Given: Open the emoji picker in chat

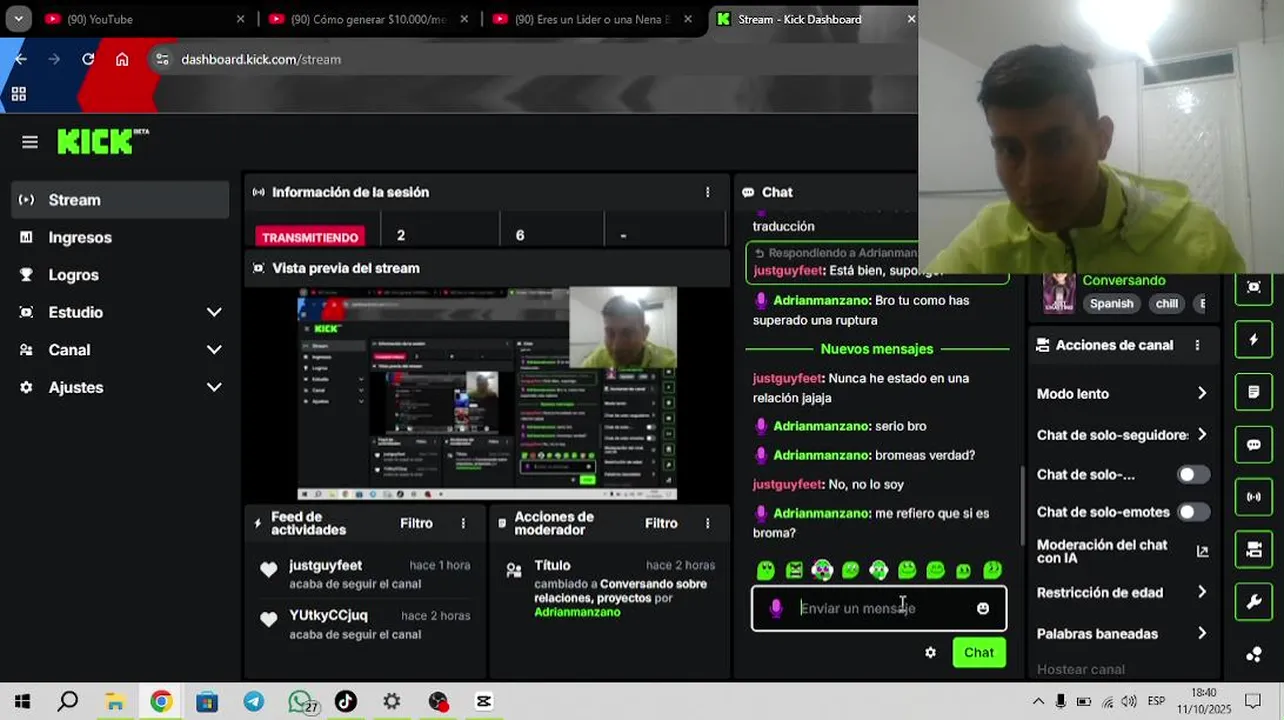Looking at the screenshot, I should click(983, 608).
